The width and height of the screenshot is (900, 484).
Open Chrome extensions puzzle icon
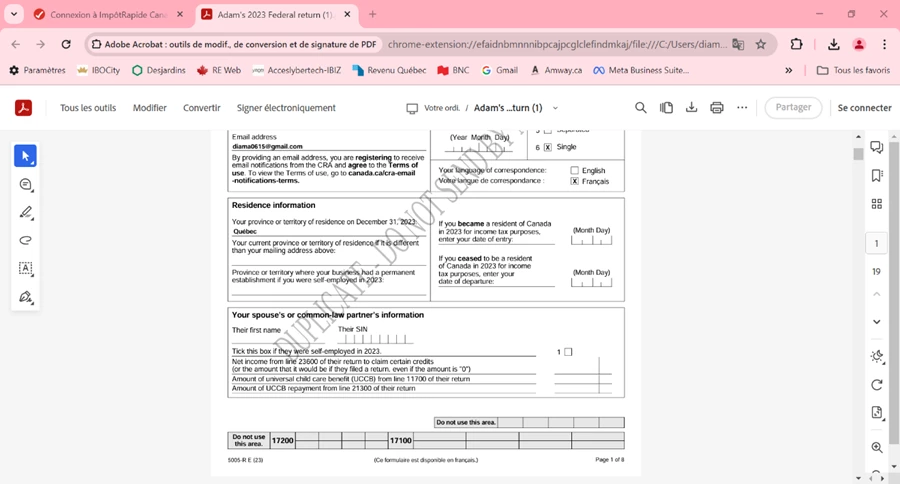[x=796, y=44]
